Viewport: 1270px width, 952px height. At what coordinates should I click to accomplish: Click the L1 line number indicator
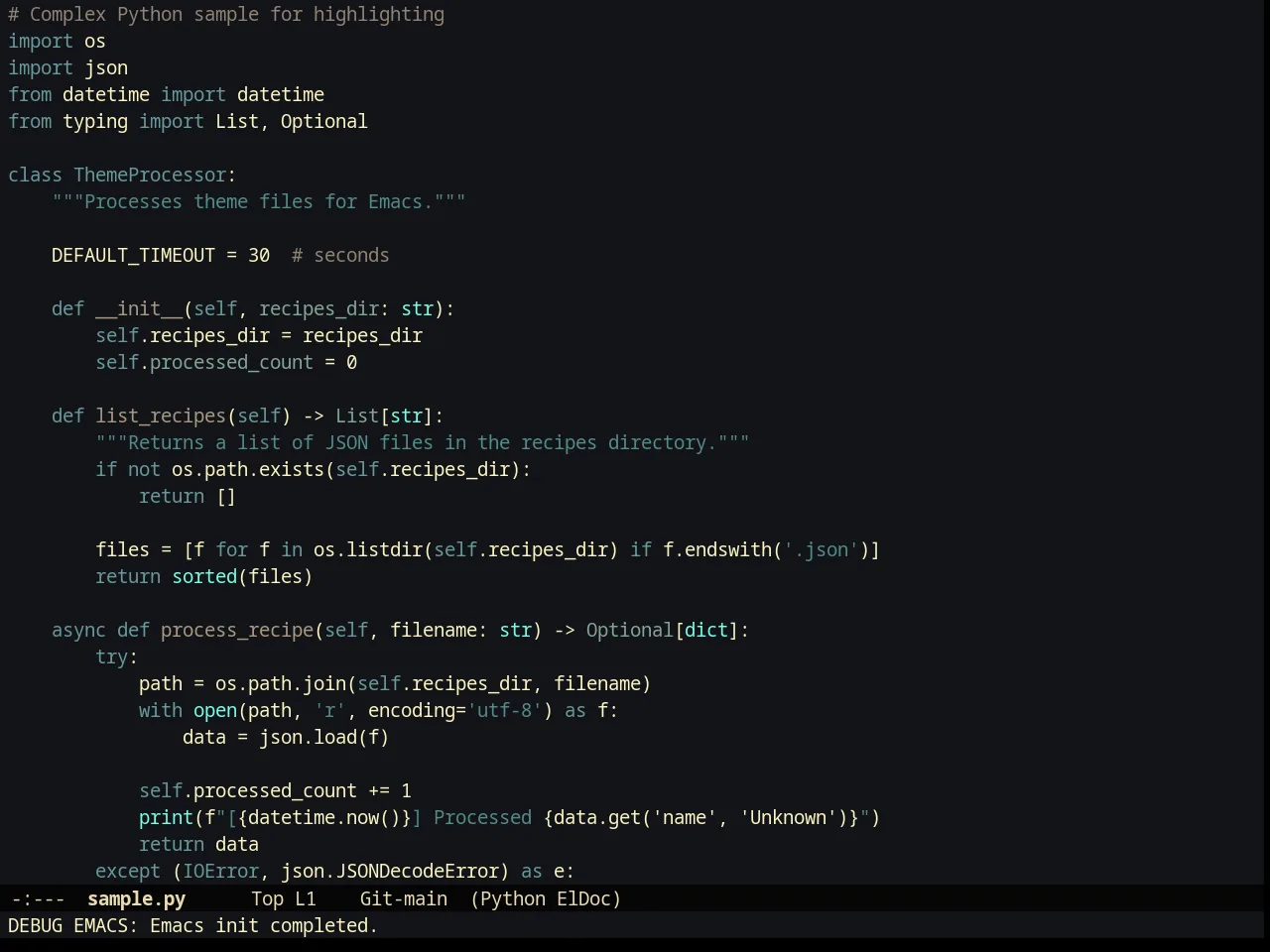click(306, 898)
